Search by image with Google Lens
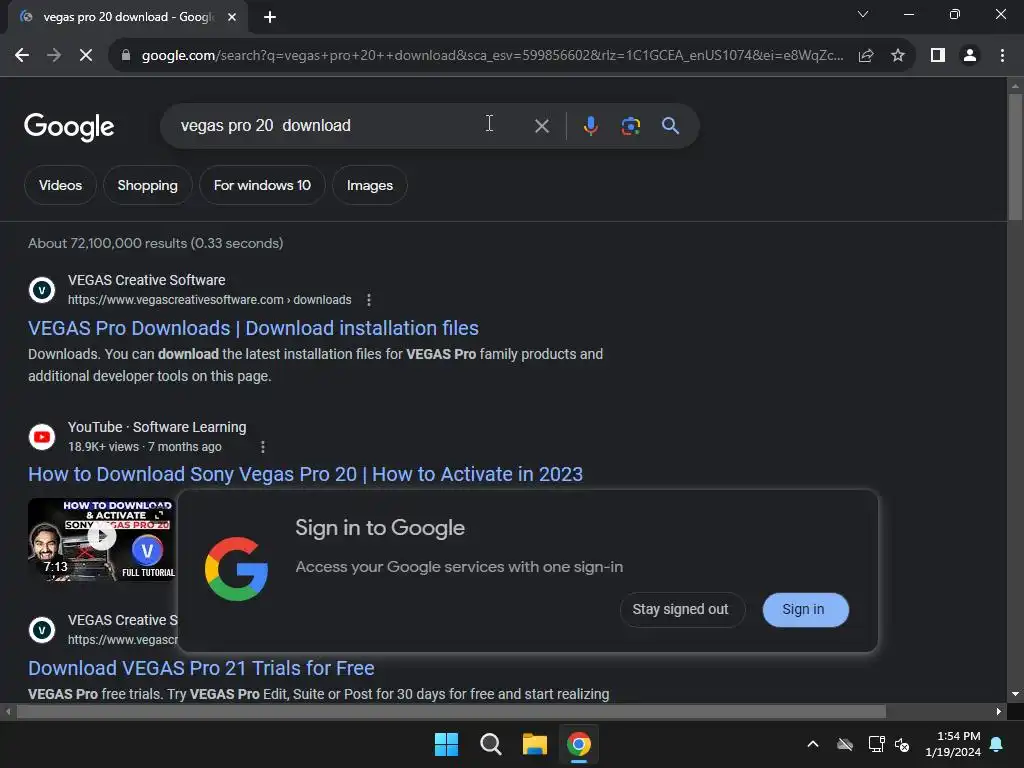The height and width of the screenshot is (768, 1024). [630, 125]
